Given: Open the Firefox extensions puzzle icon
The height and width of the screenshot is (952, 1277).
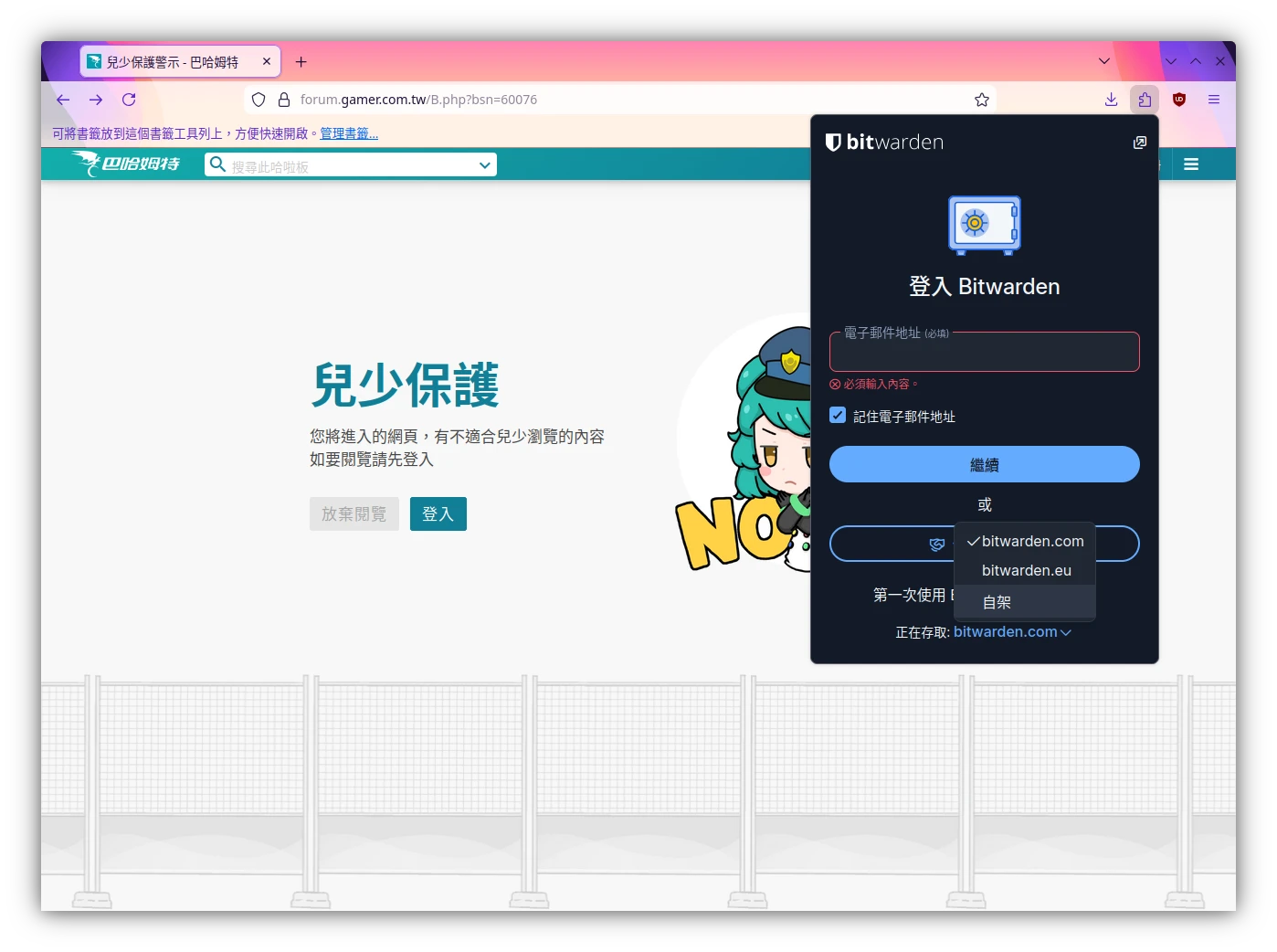Looking at the screenshot, I should point(1145,100).
